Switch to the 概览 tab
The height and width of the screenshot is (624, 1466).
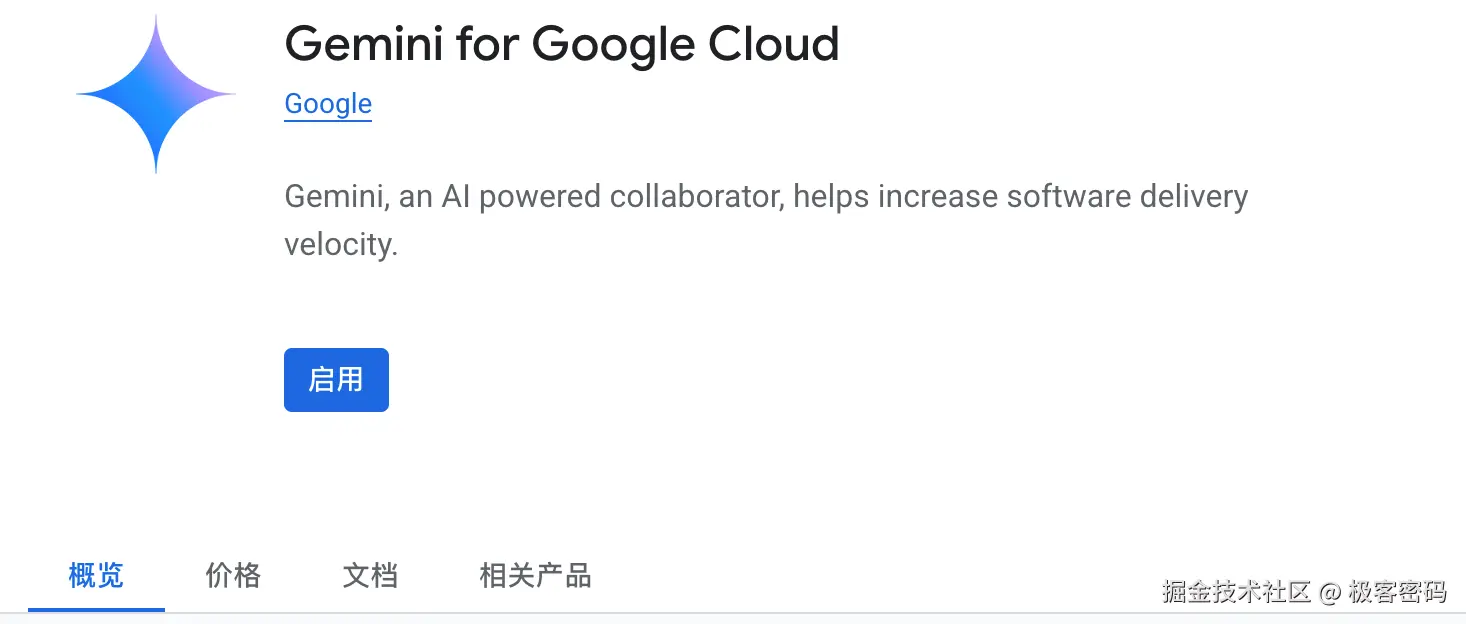(x=96, y=576)
